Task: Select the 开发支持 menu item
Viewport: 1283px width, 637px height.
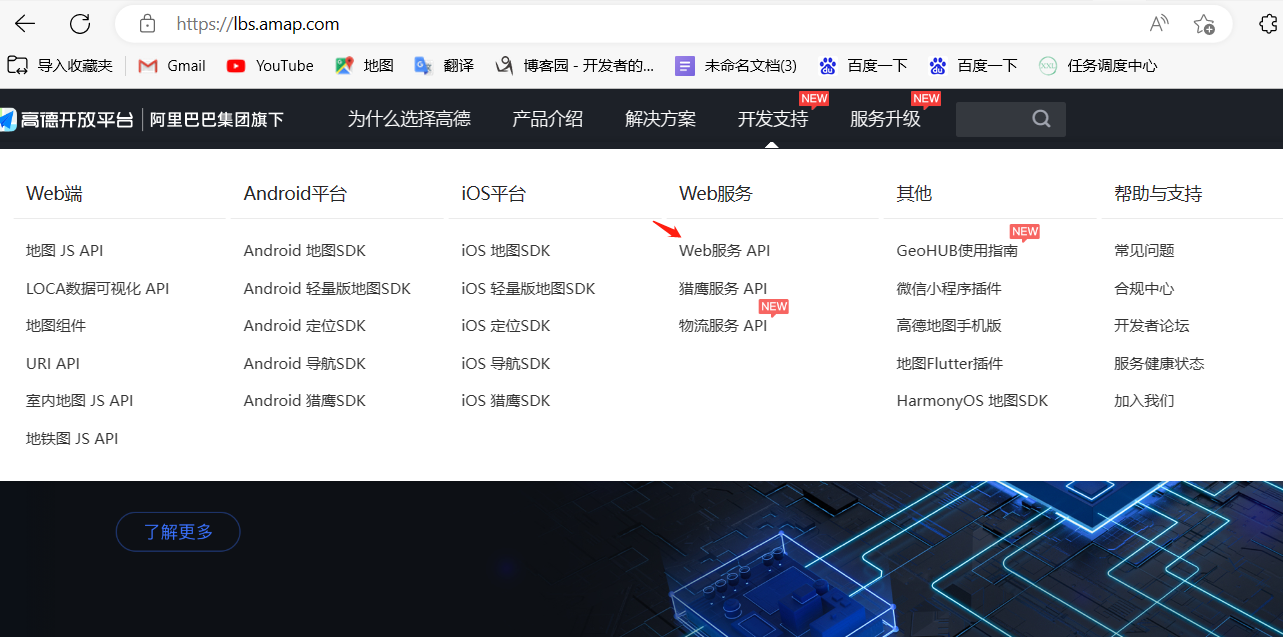Action: click(x=771, y=118)
